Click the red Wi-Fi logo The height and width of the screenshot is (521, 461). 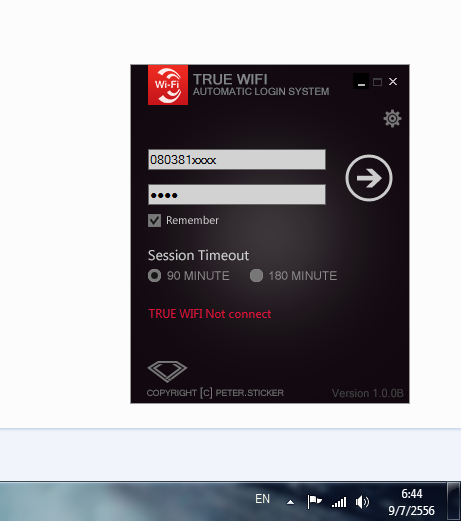tap(168, 85)
